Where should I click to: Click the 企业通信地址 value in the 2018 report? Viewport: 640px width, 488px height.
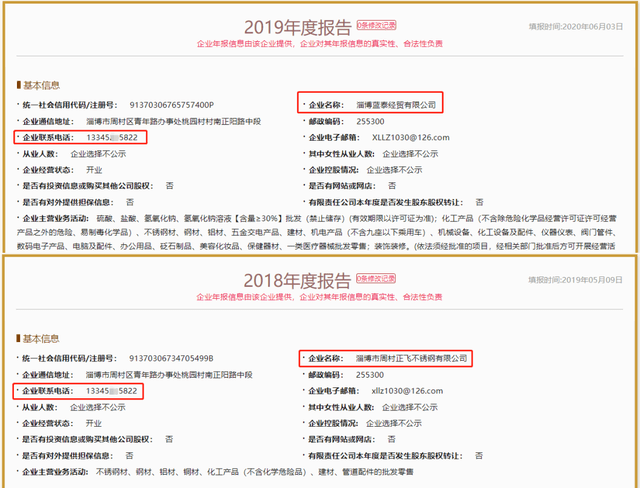click(x=181, y=374)
